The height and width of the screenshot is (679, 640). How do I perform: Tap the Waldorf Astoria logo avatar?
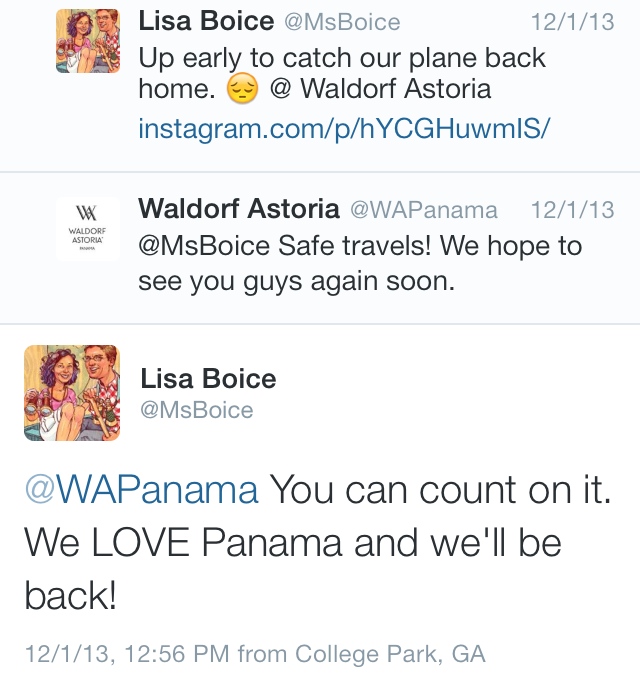(x=87, y=228)
